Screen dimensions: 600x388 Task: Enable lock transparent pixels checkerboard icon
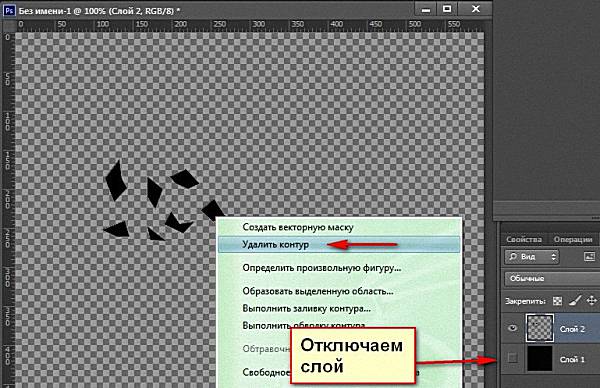(x=558, y=301)
